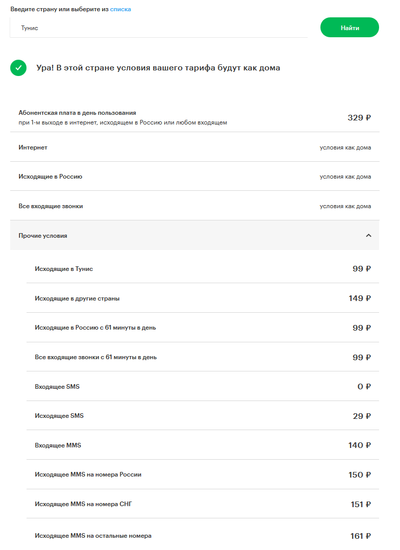Click the green checkmark success icon

tap(18, 68)
